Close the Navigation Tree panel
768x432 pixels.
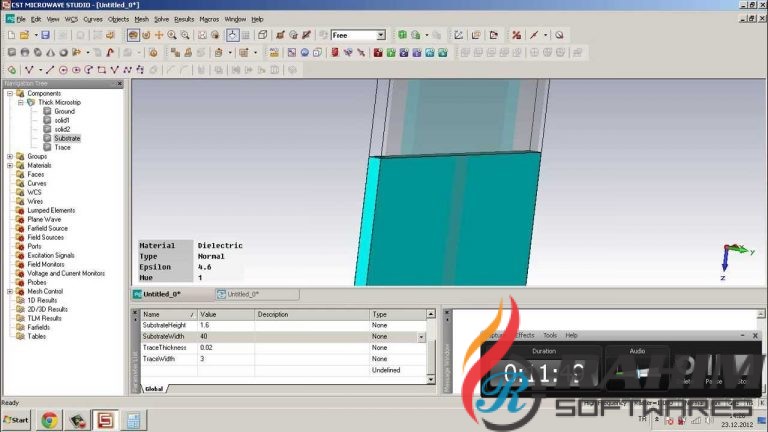(120, 84)
